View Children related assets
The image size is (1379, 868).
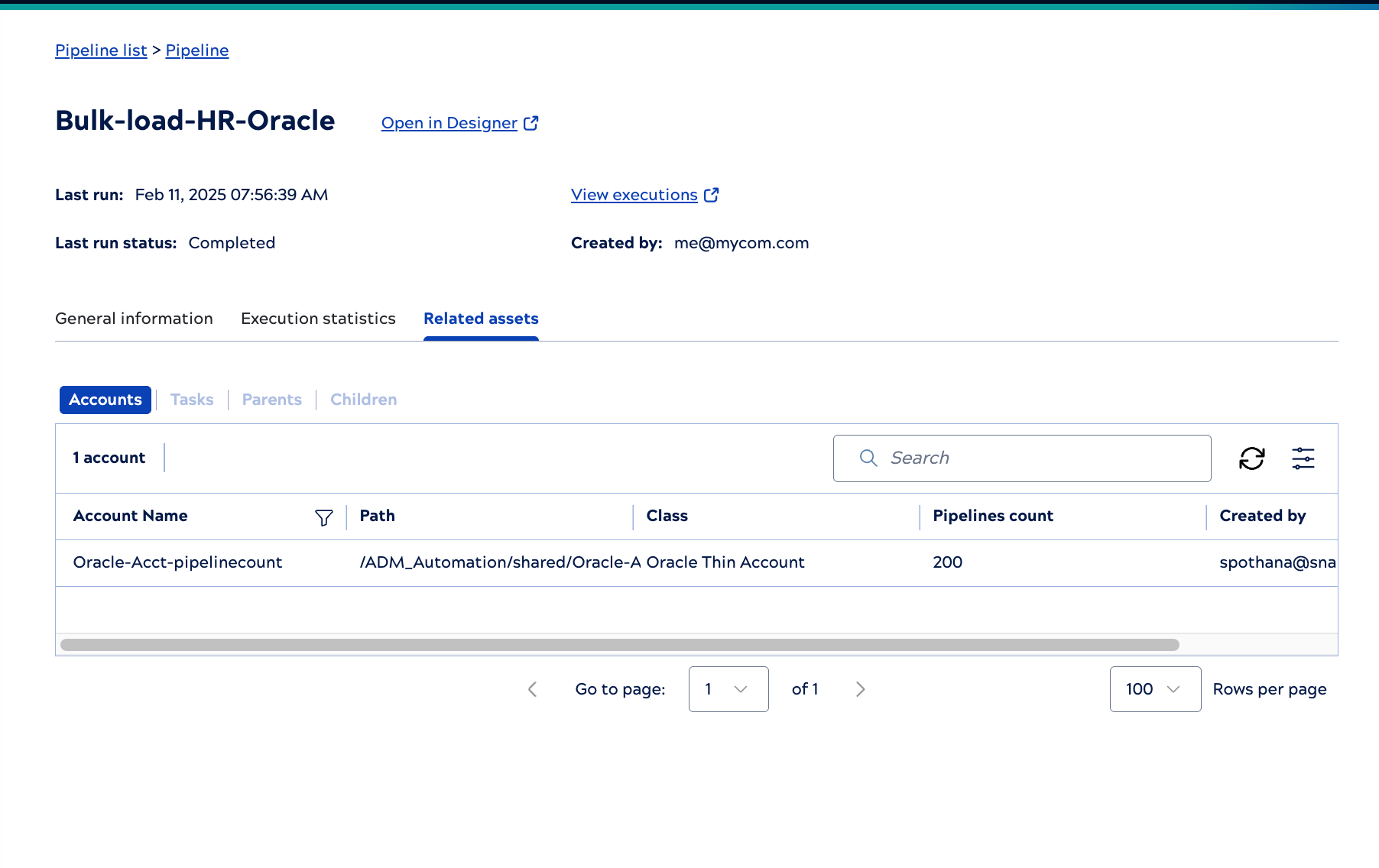tap(363, 400)
